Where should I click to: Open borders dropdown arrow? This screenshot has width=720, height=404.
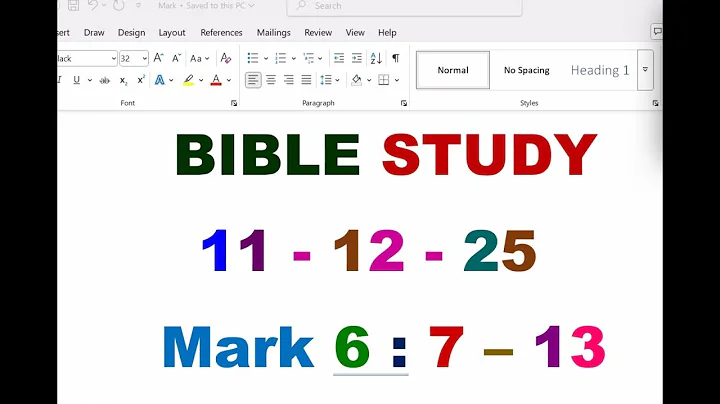pyautogui.click(x=397, y=80)
